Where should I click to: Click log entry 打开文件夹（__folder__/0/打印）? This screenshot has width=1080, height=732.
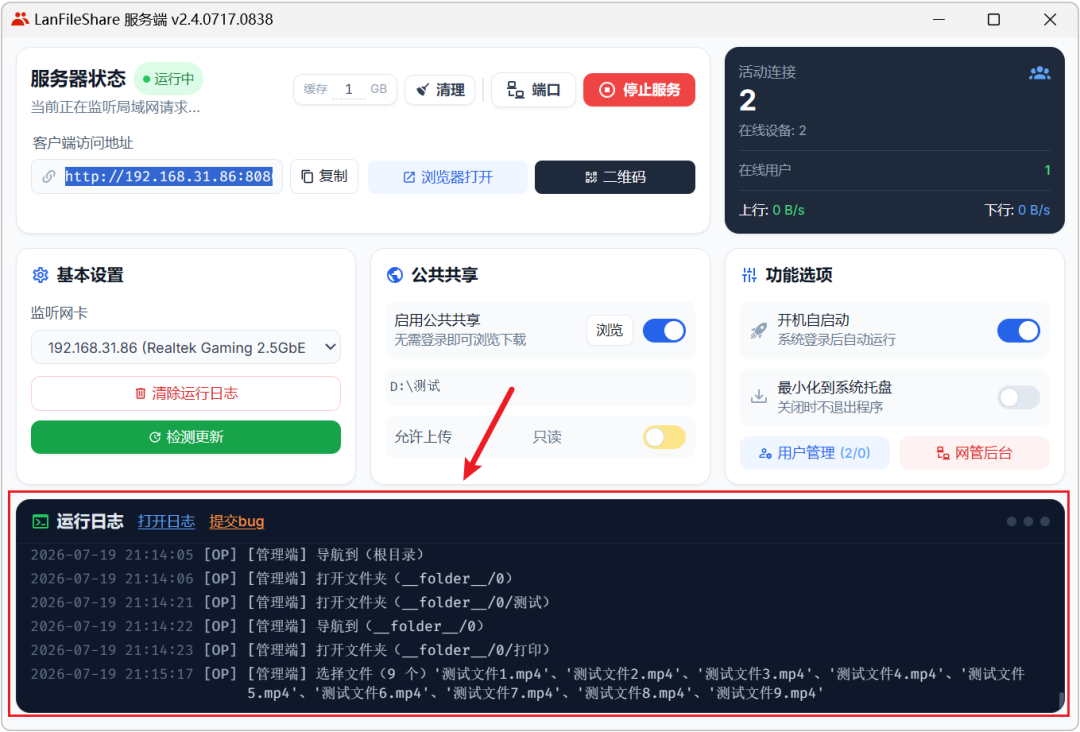pyautogui.click(x=290, y=649)
